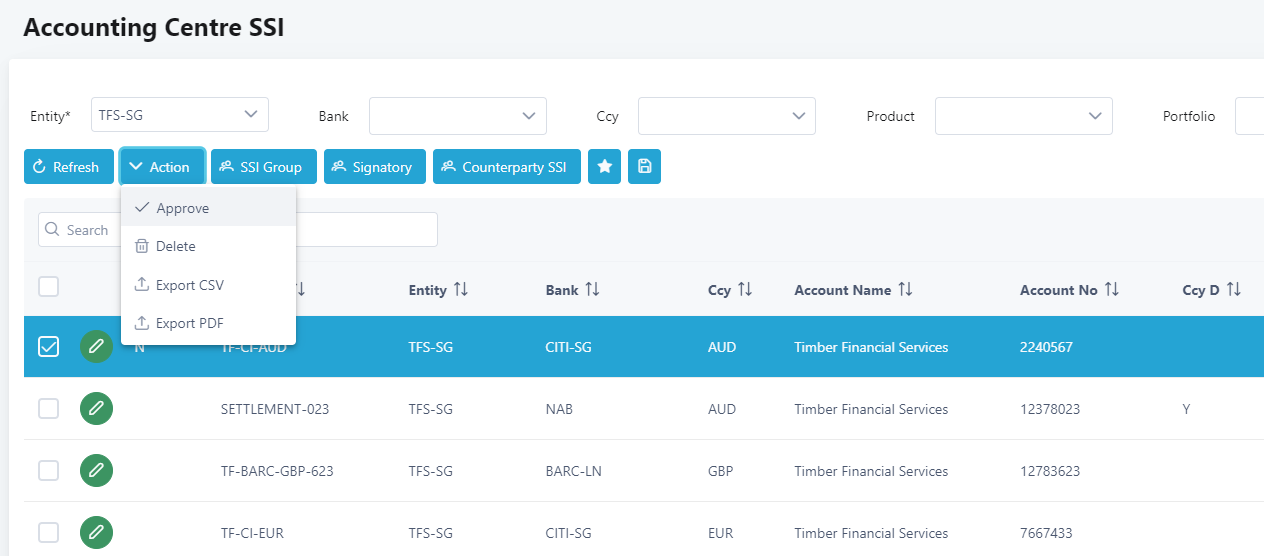Image resolution: width=1264 pixels, height=556 pixels.
Task: Click the save disk icon button
Action: coord(644,167)
